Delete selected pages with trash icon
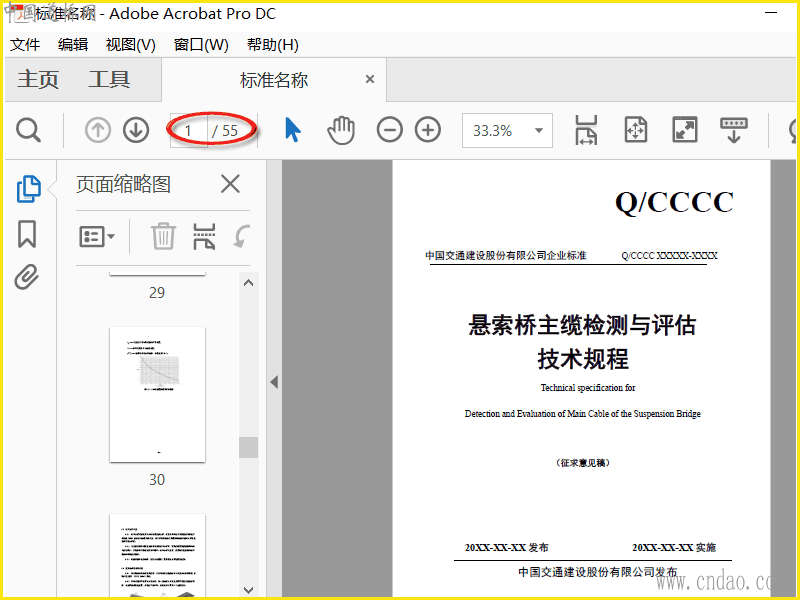The image size is (800, 600). click(163, 236)
